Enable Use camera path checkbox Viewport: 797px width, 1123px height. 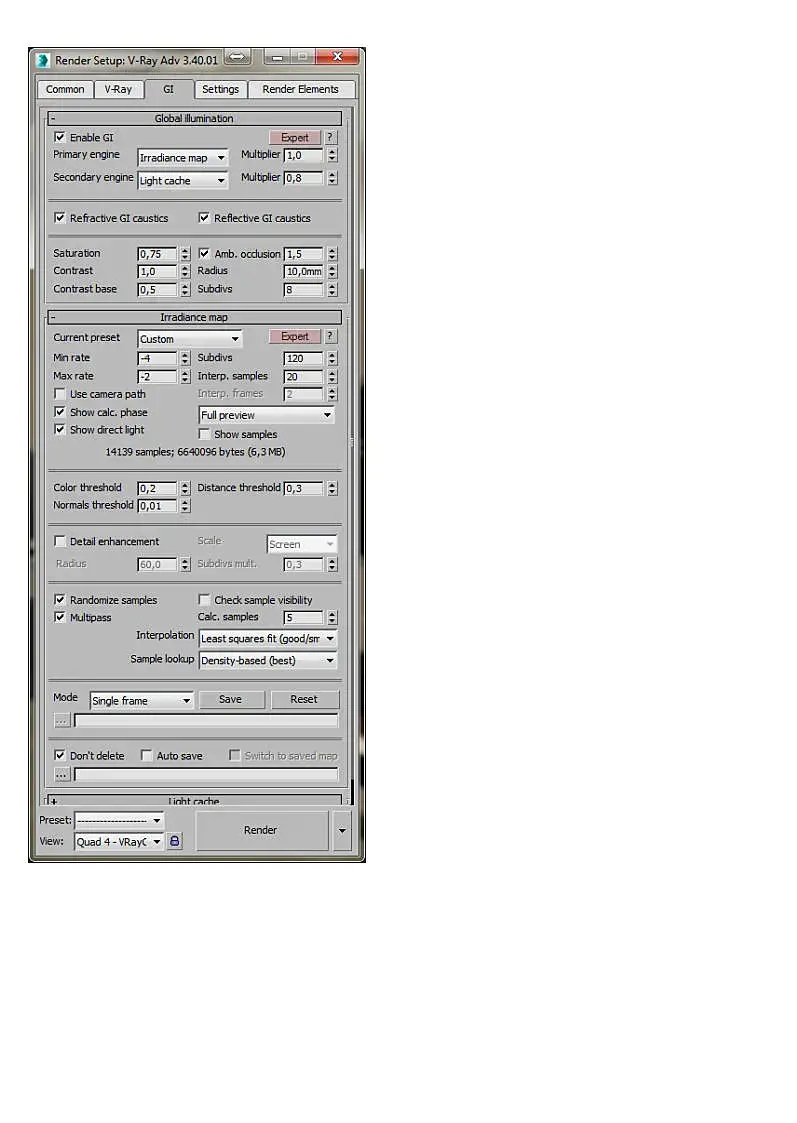coord(60,394)
